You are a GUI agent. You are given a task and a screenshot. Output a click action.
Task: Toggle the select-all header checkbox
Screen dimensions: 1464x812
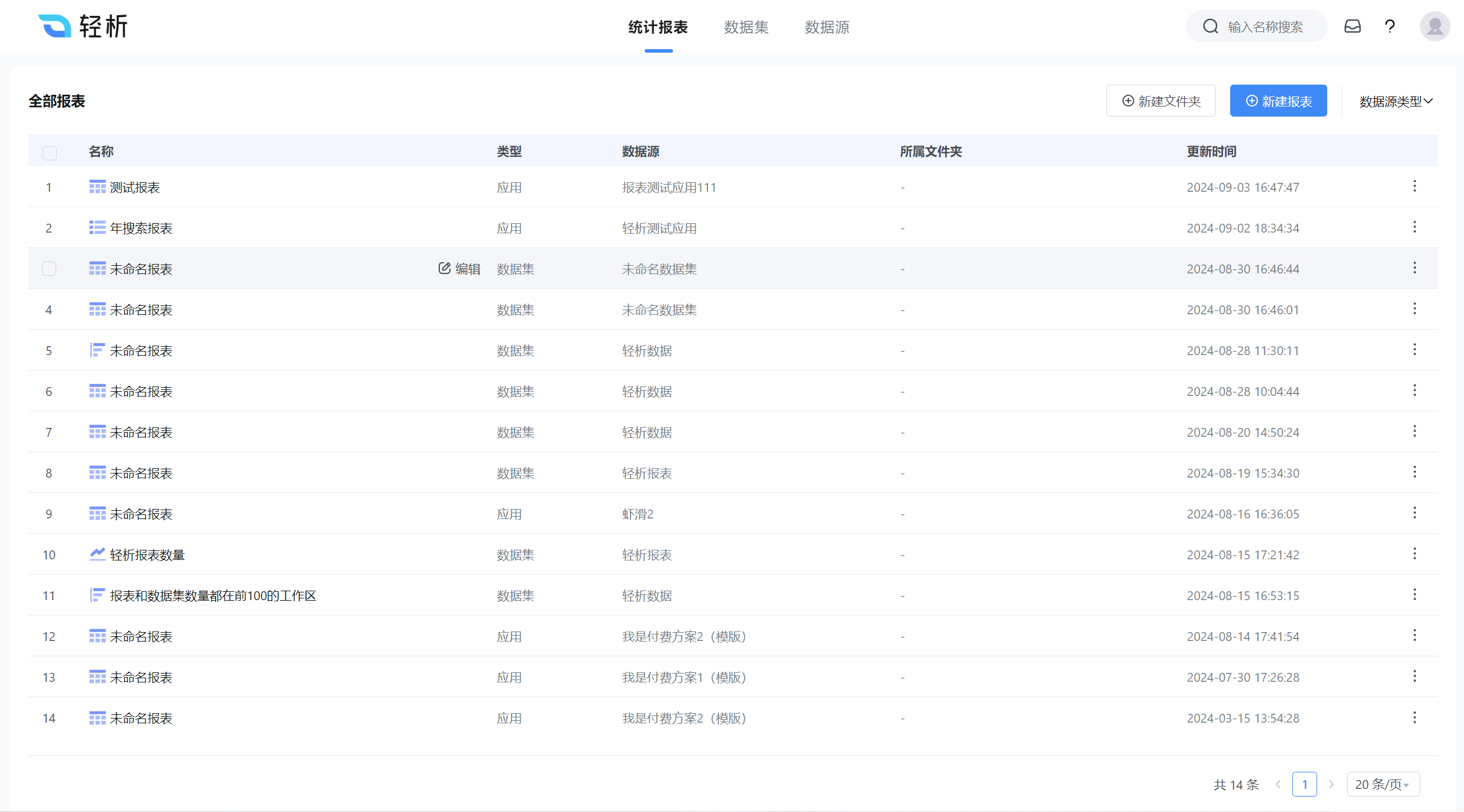[x=50, y=153]
